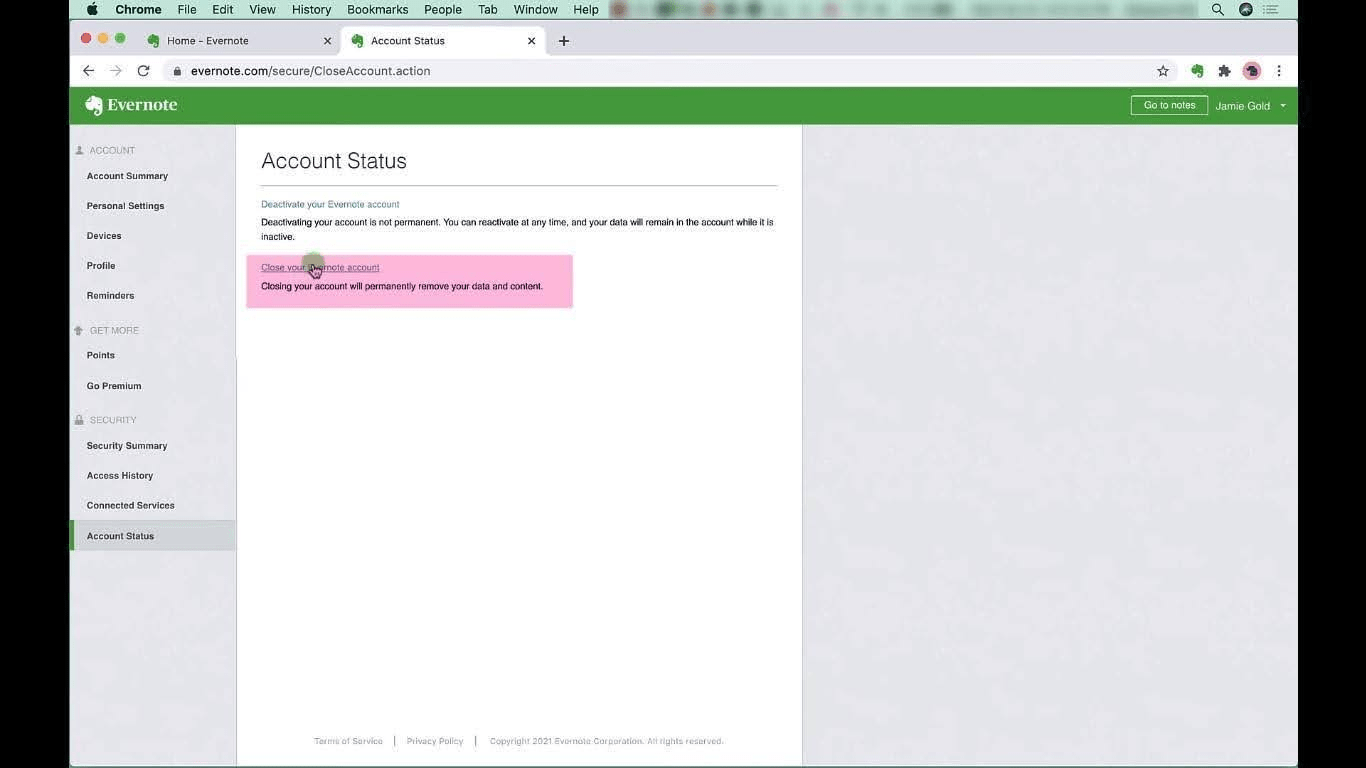
Task: Open the Edit menu
Action: 222,9
